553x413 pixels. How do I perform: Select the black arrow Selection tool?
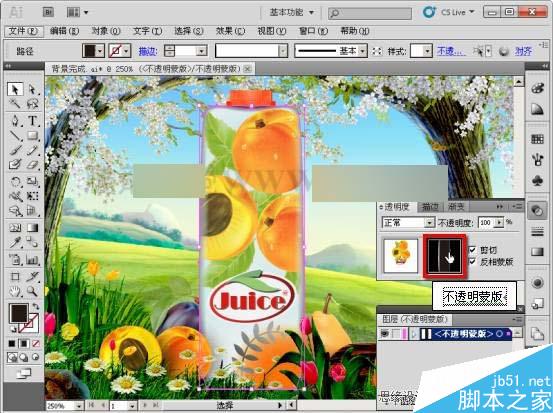(15, 90)
